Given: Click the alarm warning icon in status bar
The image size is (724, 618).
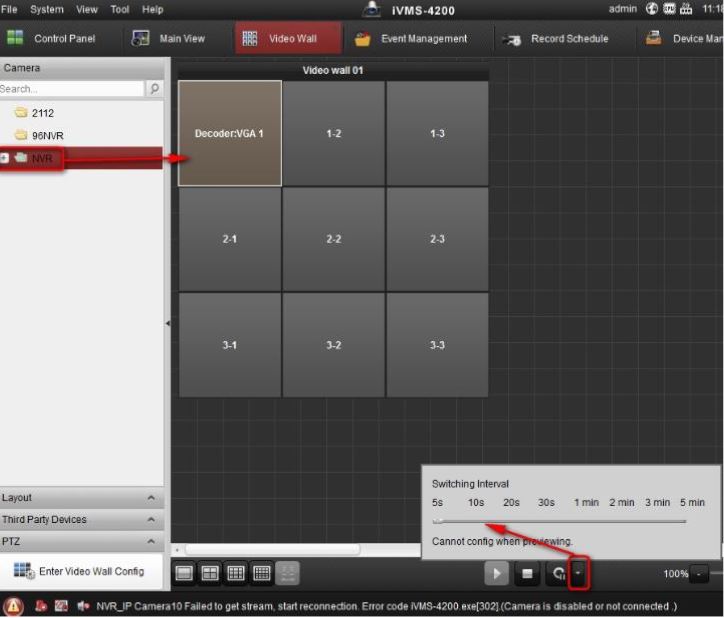Looking at the screenshot, I should [13, 606].
